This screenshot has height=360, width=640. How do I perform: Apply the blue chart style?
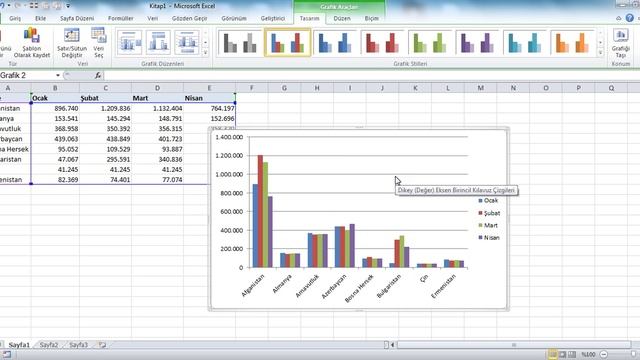coord(335,42)
